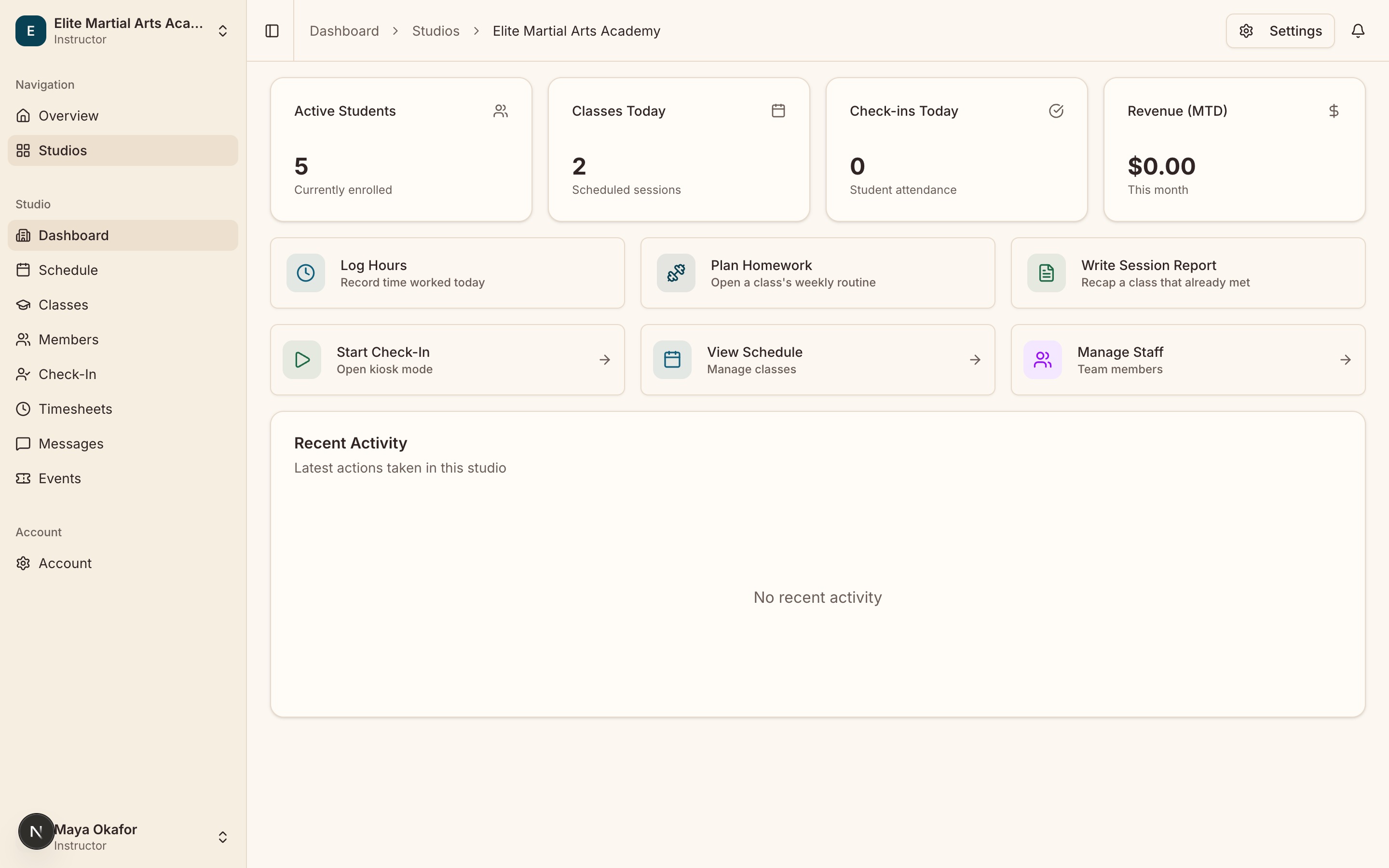Expand the studio switcher chevron
The height and width of the screenshot is (868, 1389).
[223, 30]
